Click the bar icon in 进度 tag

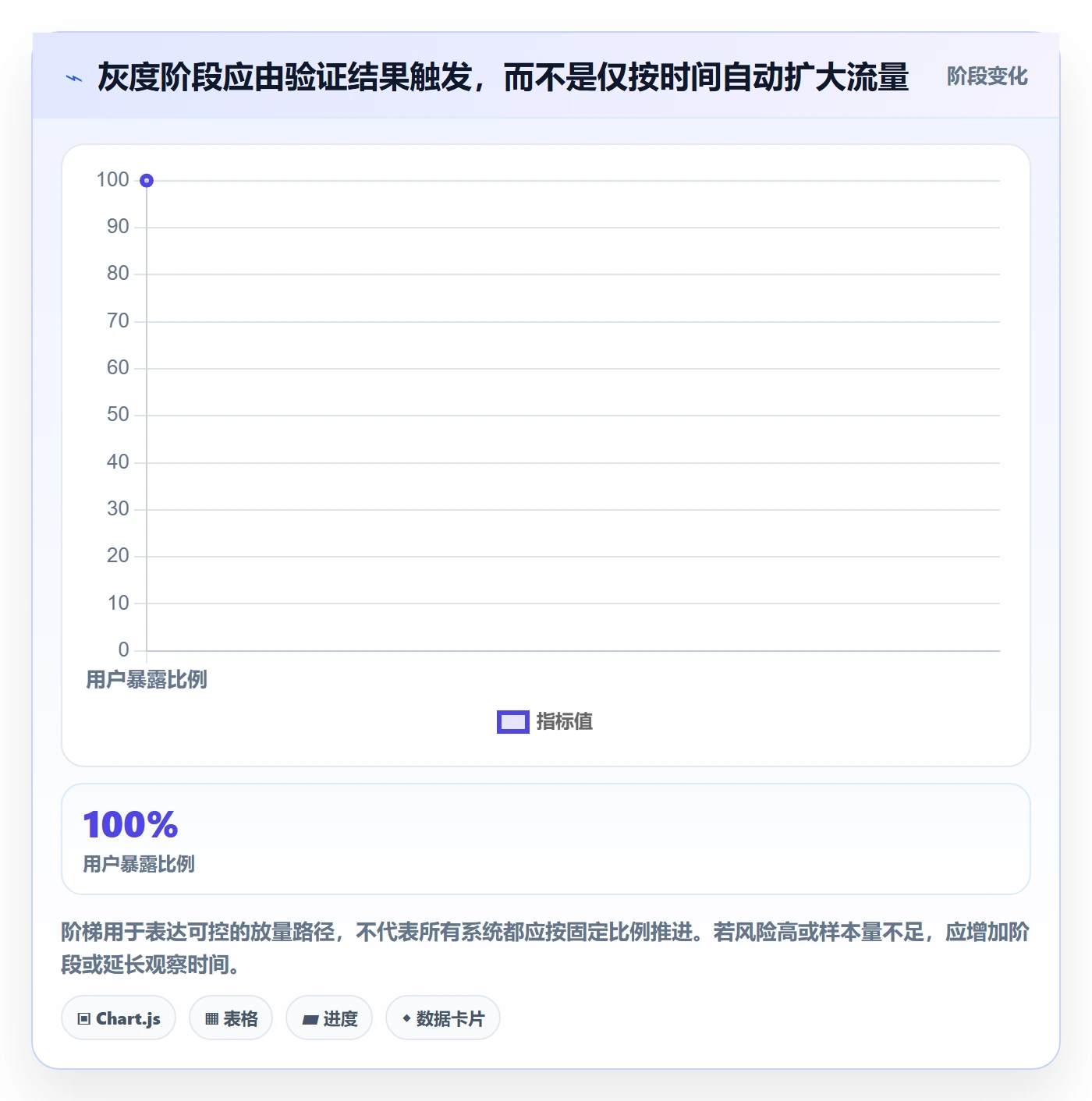pyautogui.click(x=310, y=1019)
